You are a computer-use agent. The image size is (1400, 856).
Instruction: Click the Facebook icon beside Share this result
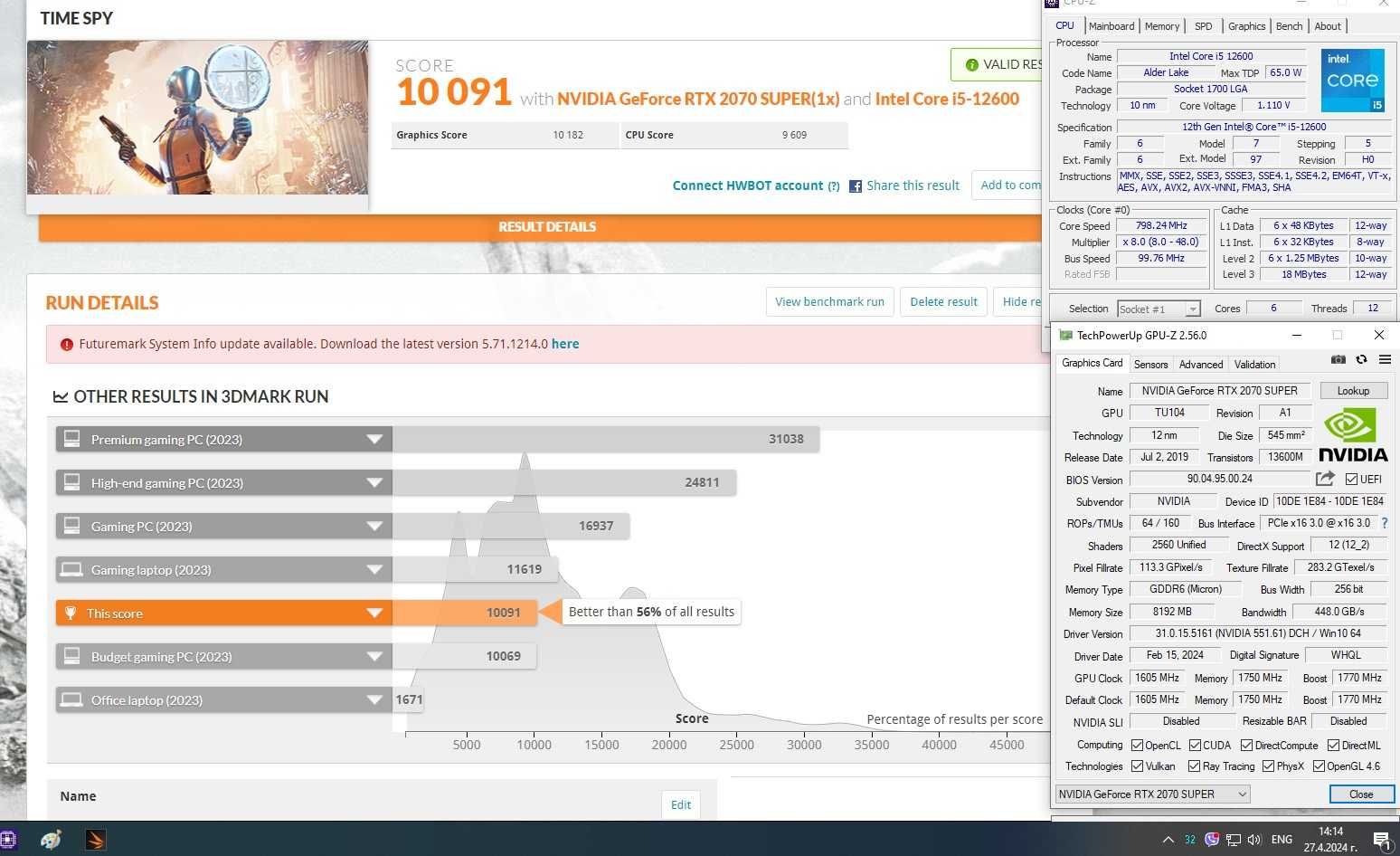[x=855, y=186]
